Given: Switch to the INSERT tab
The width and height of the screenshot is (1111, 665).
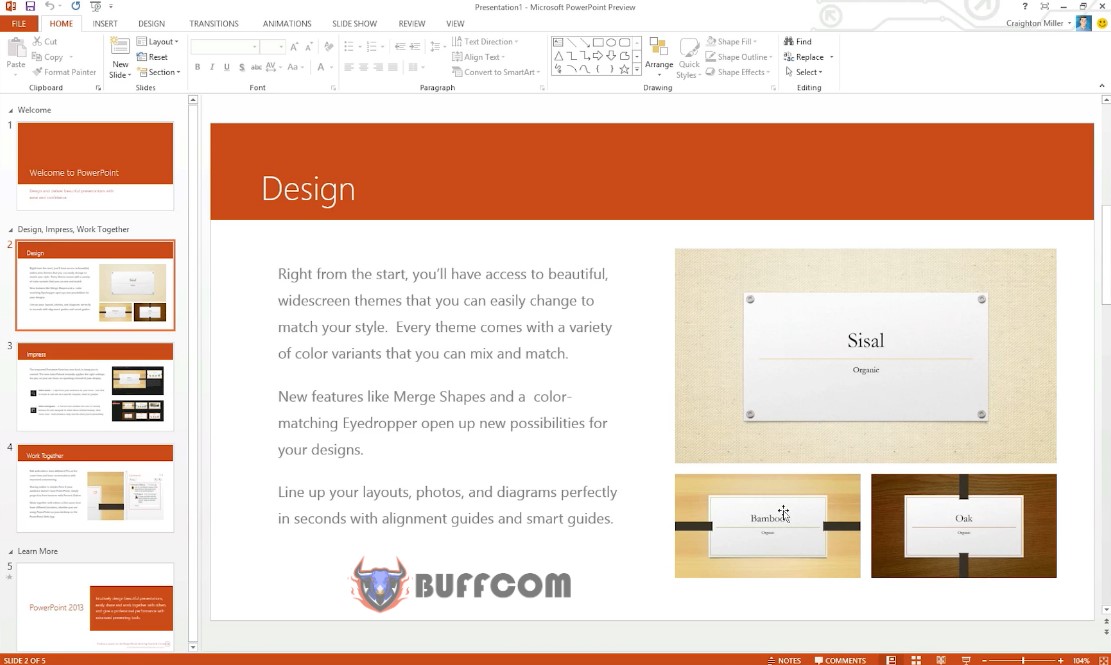Looking at the screenshot, I should 105,23.
